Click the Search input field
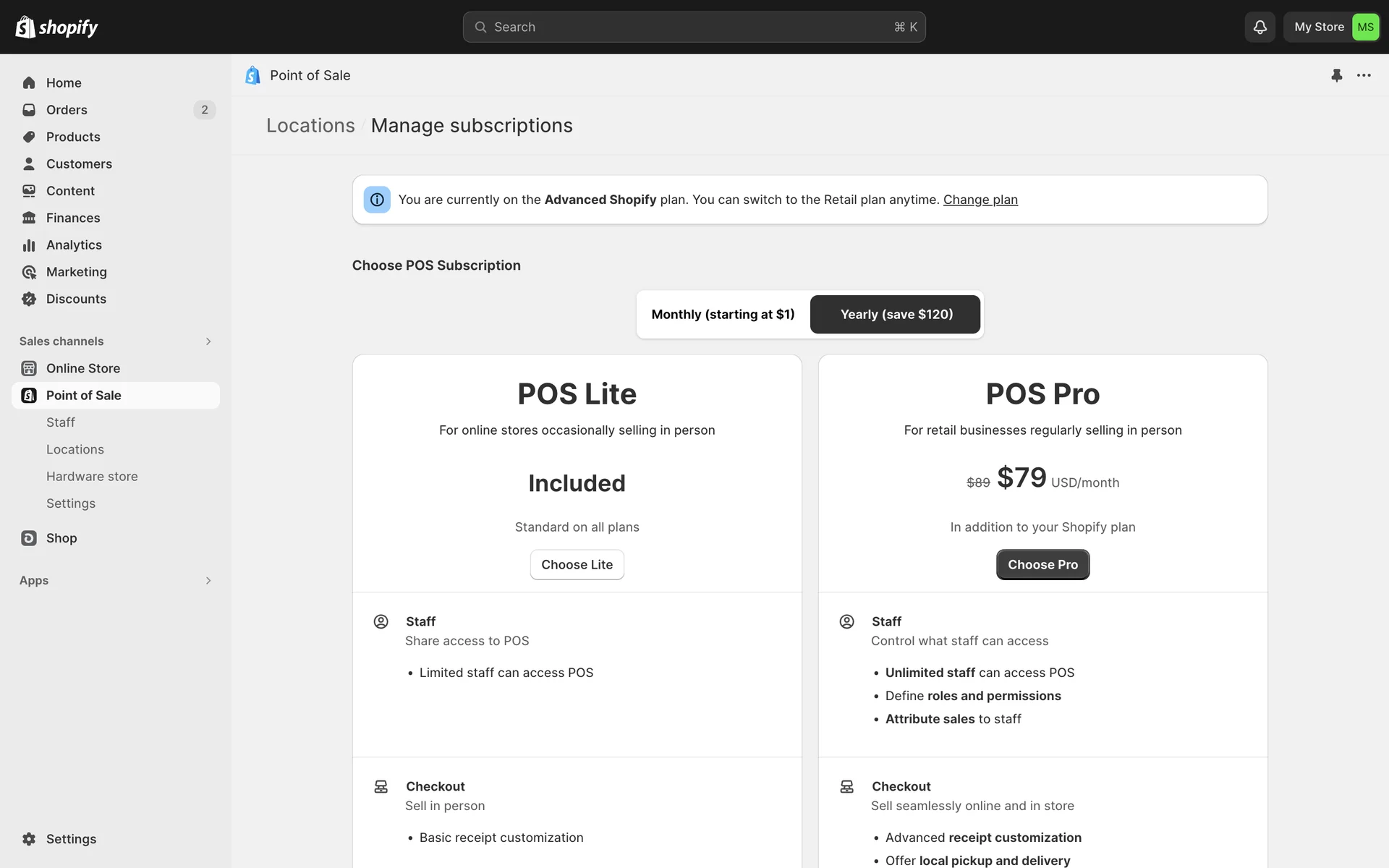This screenshot has height=868, width=1389. 693,27
